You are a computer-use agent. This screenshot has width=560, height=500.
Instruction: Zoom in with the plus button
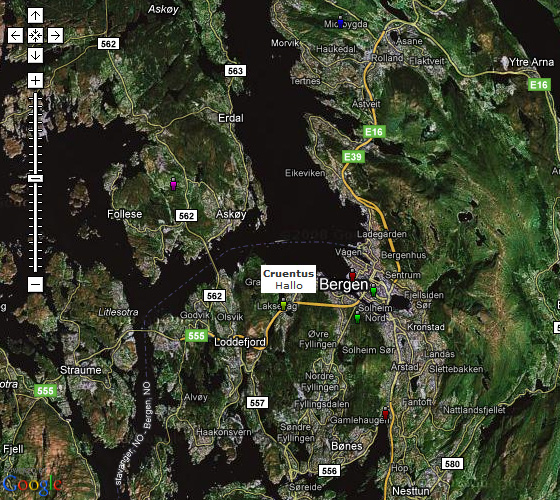tap(35, 80)
